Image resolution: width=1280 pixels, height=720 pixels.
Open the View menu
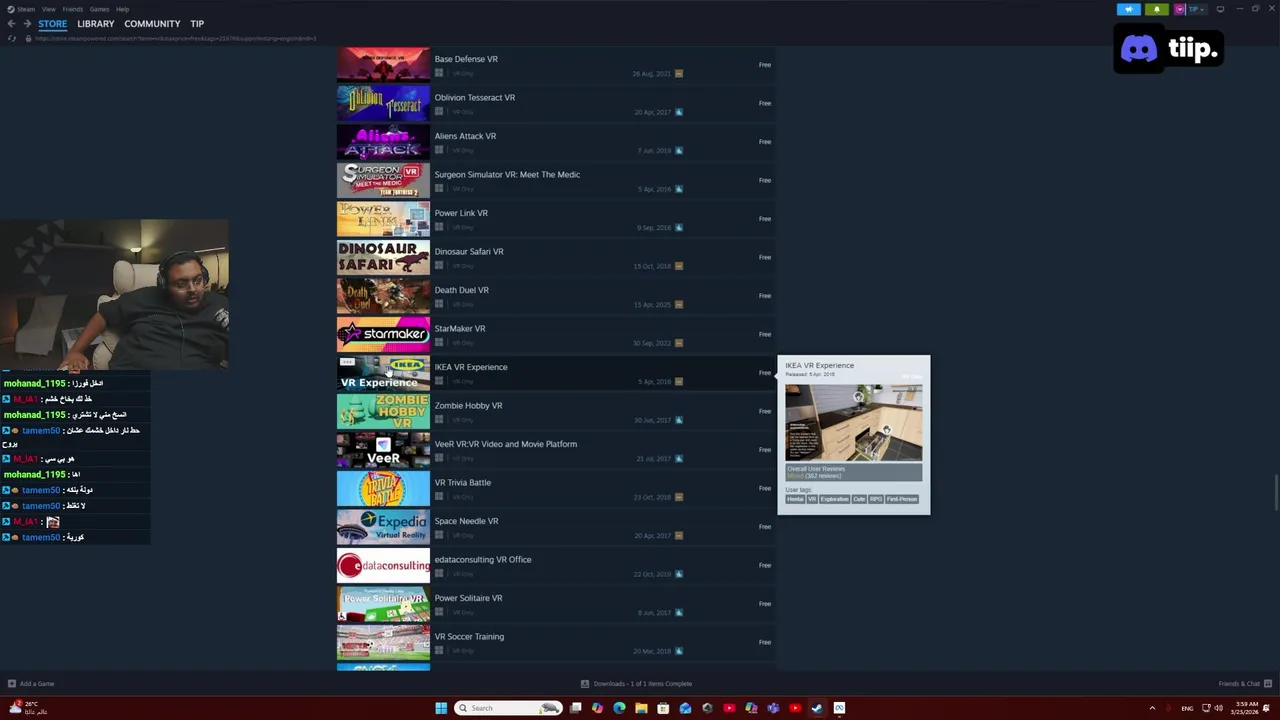coord(49,9)
